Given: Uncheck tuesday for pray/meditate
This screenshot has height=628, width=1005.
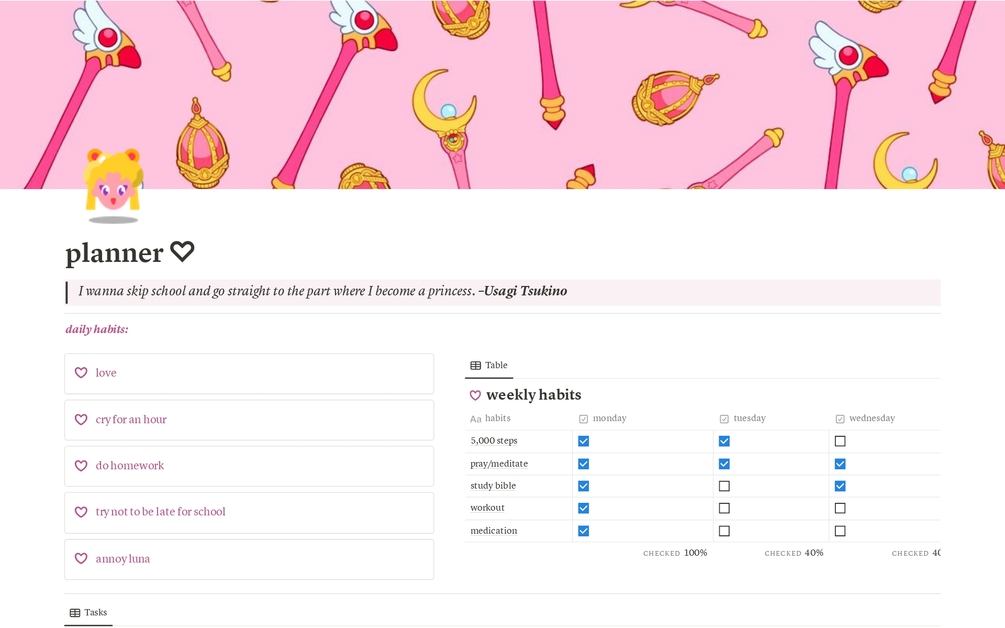Looking at the screenshot, I should (x=724, y=463).
